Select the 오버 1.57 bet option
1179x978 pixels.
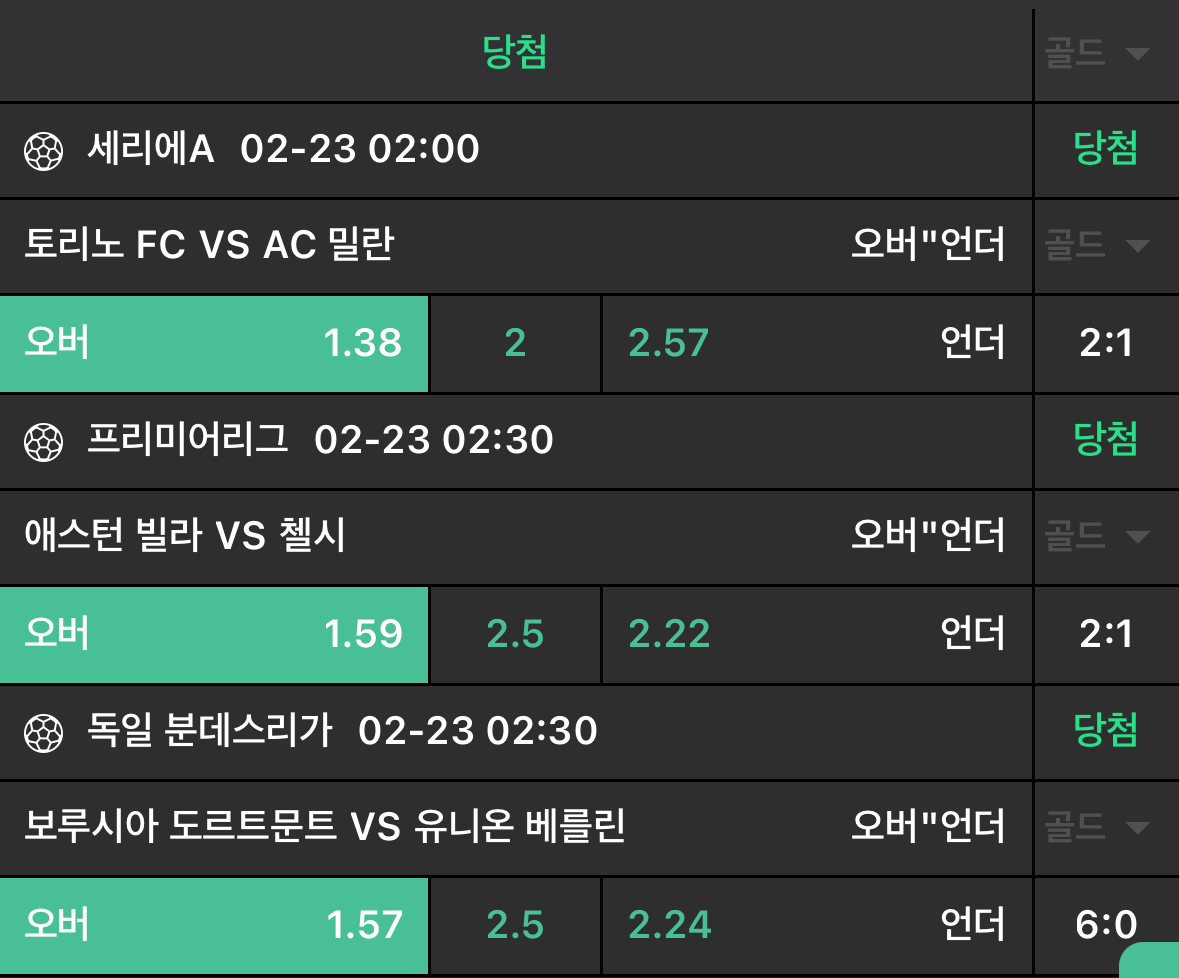[214, 925]
